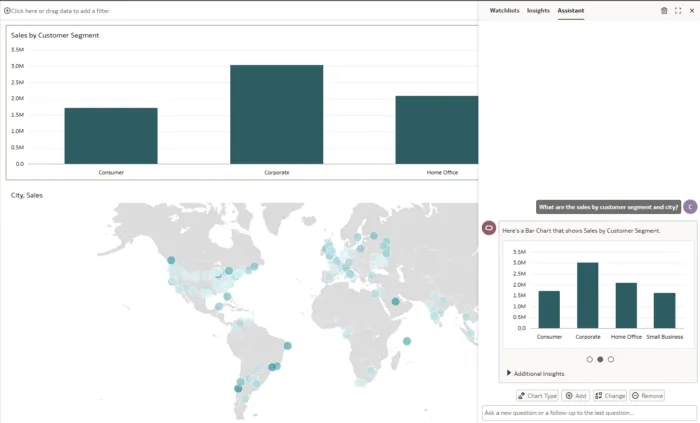Click Consumer bar in assistant chart

(x=549, y=310)
